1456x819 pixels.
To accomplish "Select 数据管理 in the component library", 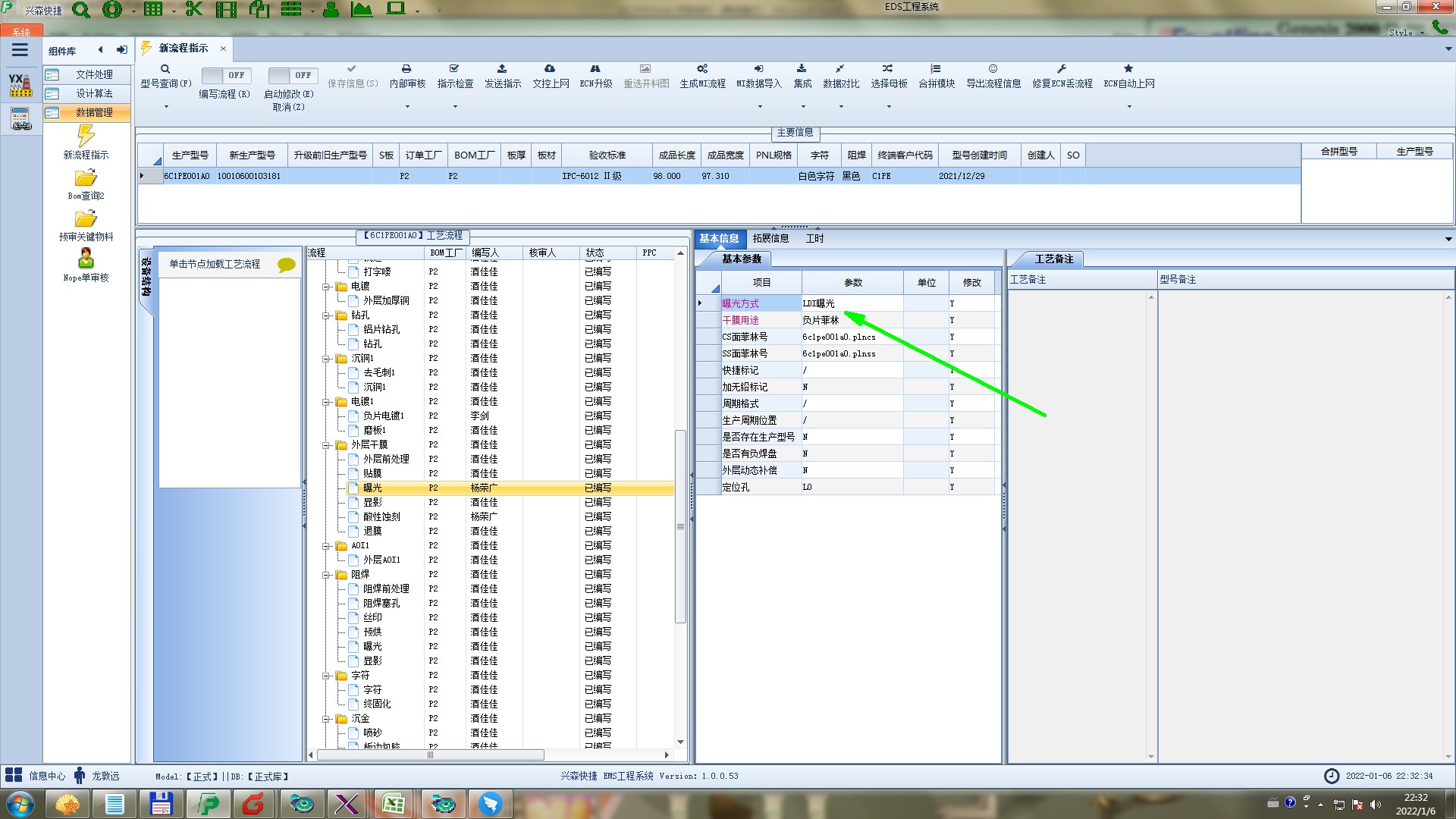I will [x=94, y=112].
